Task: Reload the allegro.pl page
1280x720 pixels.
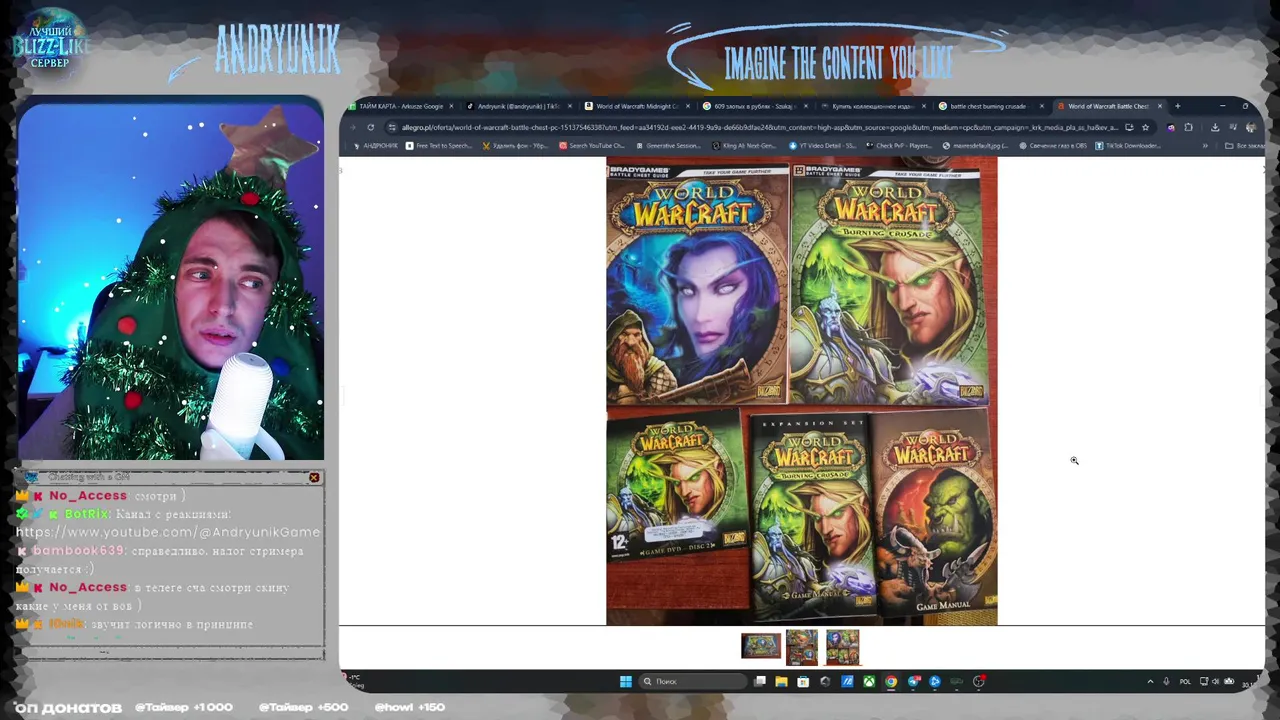Action: pyautogui.click(x=370, y=127)
